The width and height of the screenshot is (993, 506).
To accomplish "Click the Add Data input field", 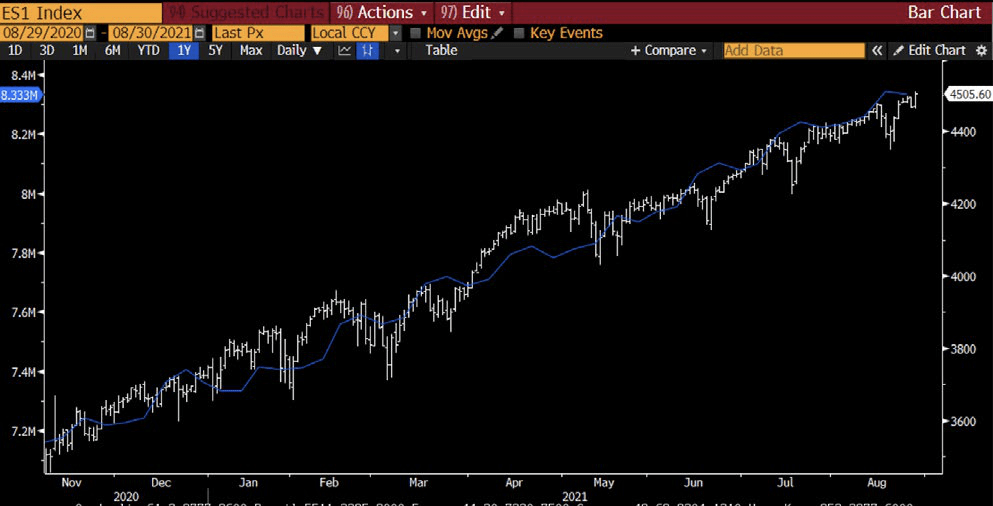I will click(x=793, y=50).
